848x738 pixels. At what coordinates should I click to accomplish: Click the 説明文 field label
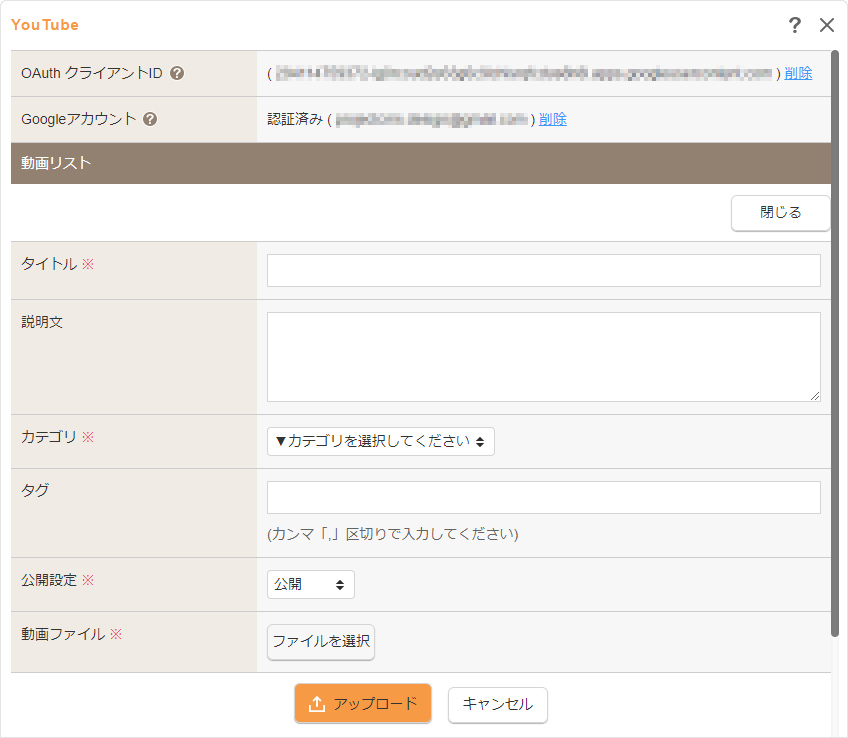[x=42, y=322]
